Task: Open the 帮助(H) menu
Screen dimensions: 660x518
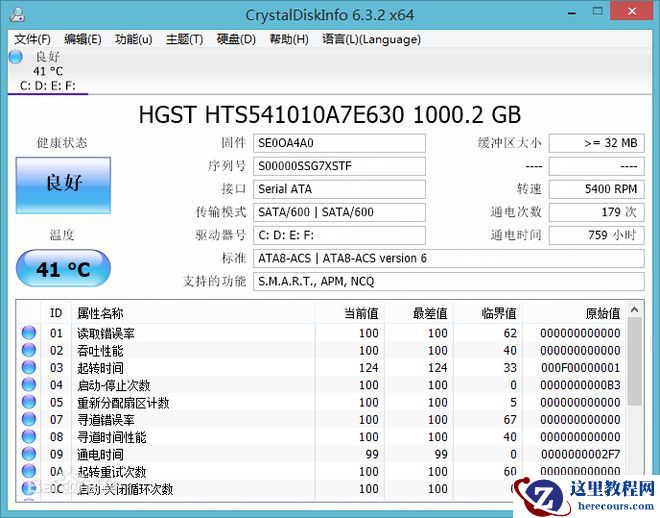Action: coord(289,40)
